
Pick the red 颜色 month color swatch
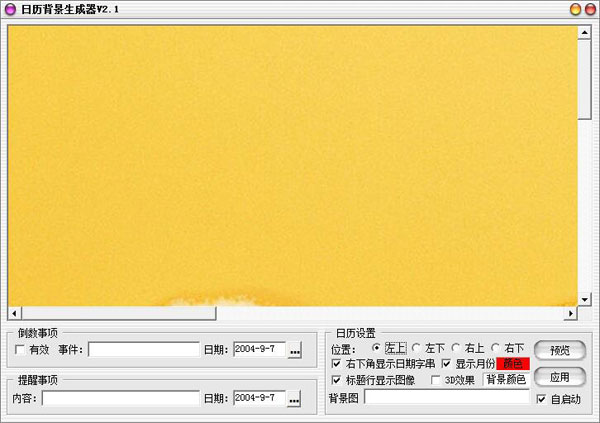(x=513, y=364)
